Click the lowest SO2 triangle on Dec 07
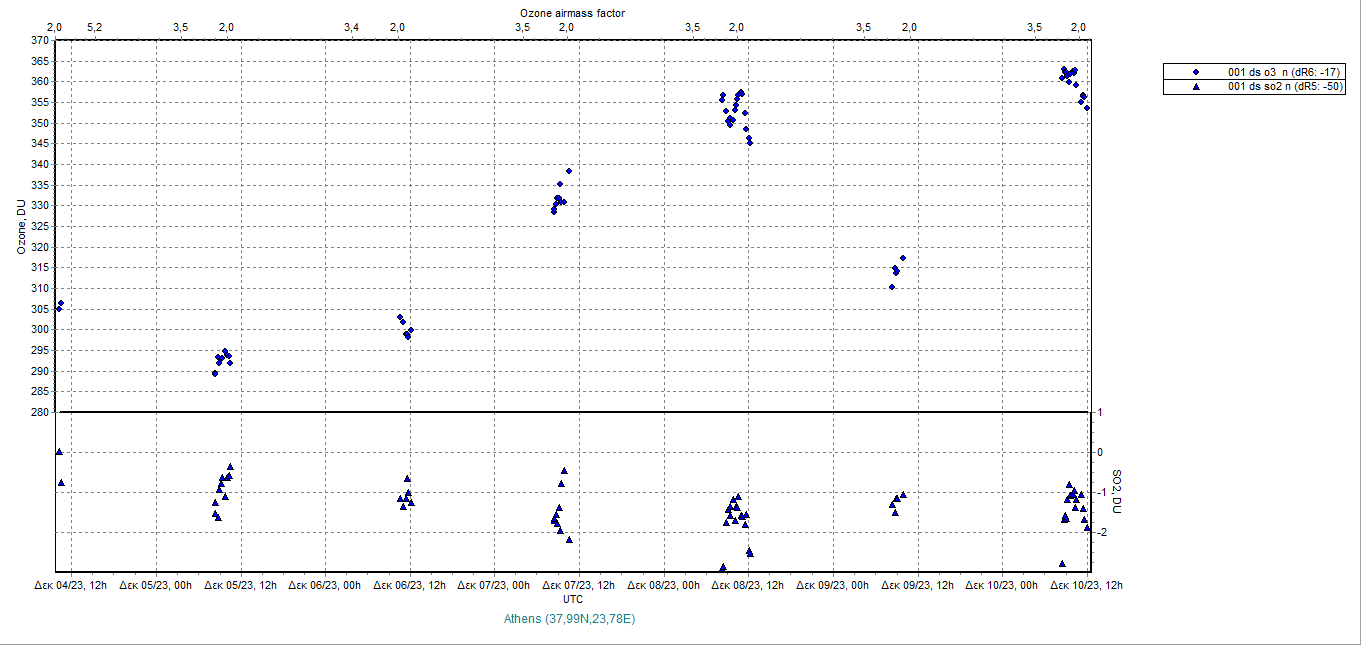 point(569,540)
